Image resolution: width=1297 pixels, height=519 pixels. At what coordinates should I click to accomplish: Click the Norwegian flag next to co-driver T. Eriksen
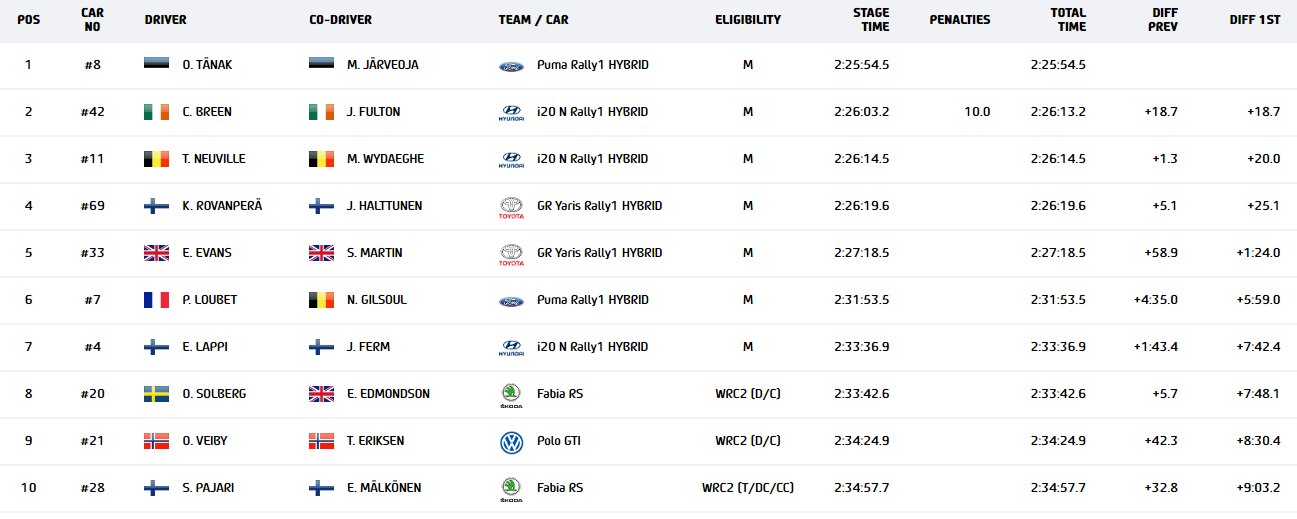point(321,441)
